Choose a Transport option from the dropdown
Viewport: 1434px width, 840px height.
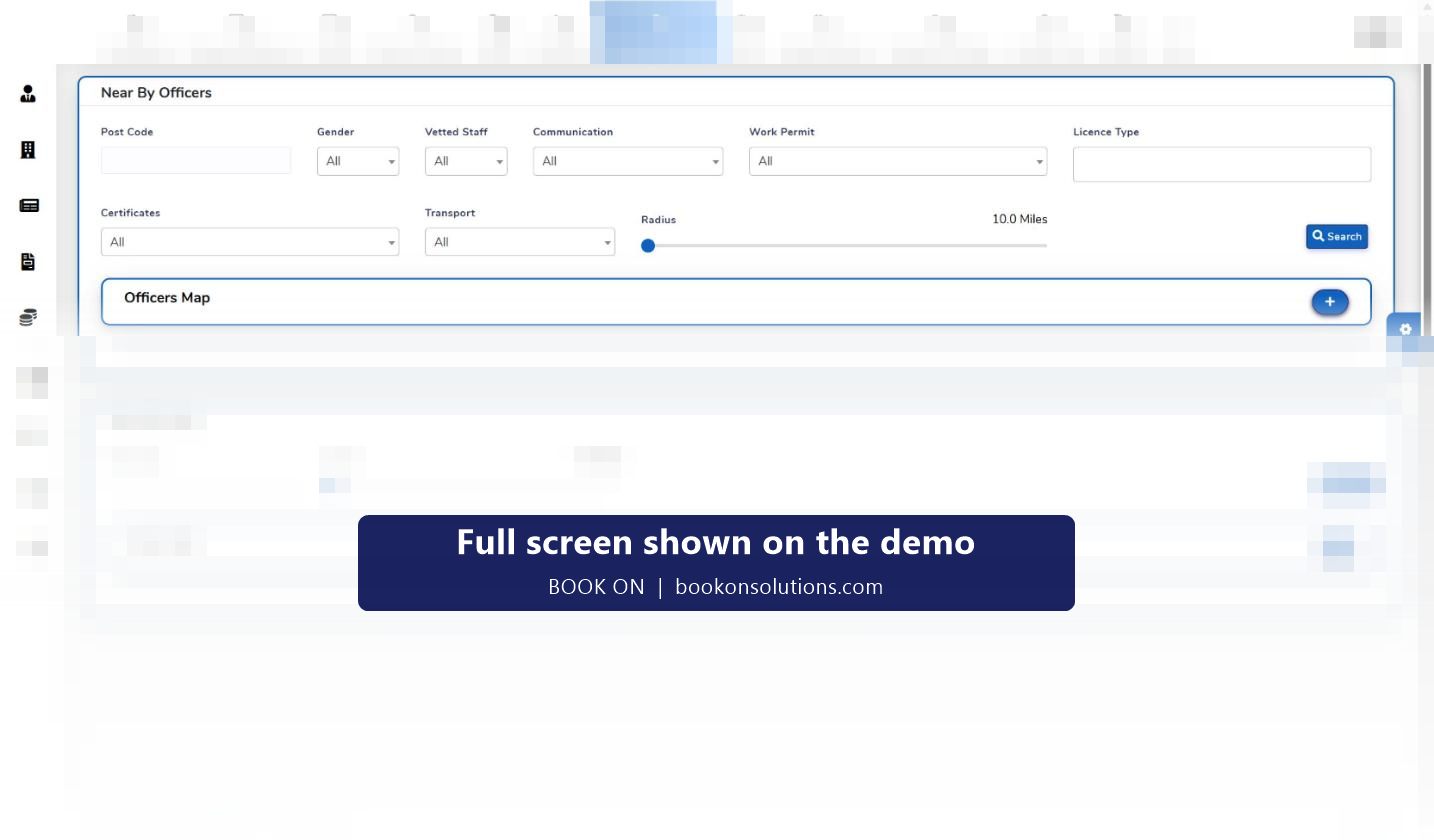pyautogui.click(x=520, y=242)
